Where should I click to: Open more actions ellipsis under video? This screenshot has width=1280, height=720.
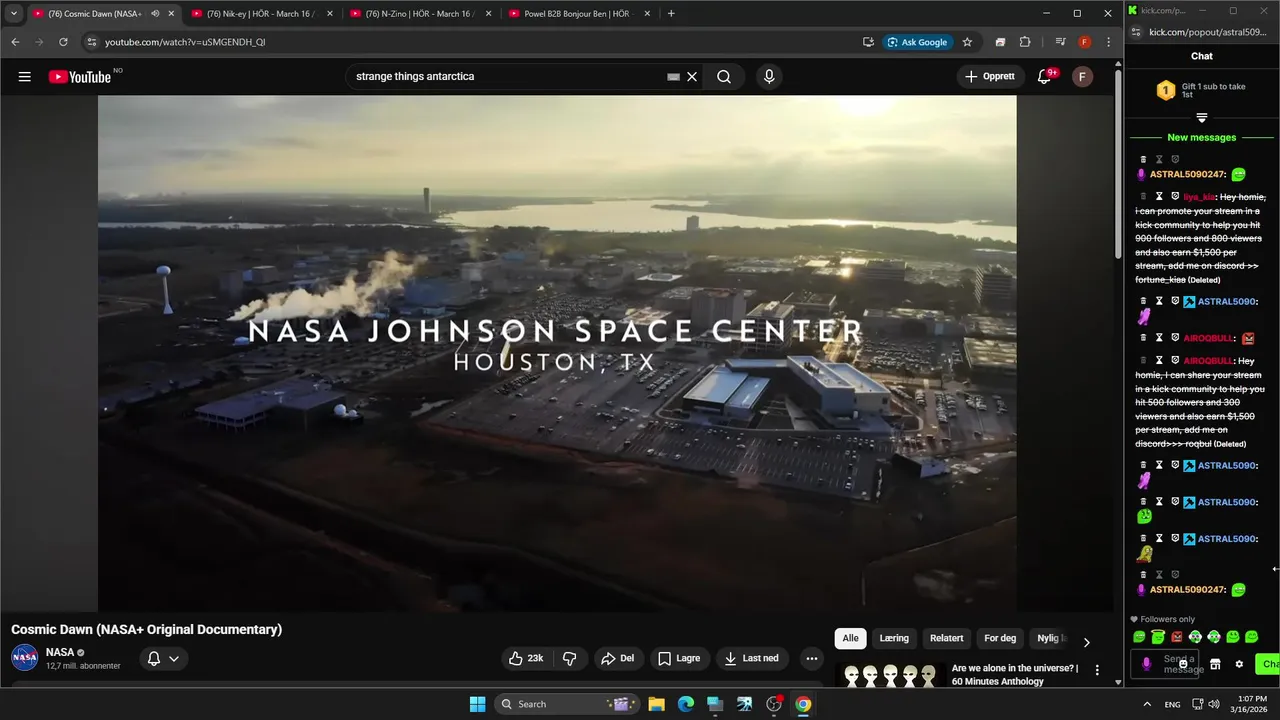(811, 658)
